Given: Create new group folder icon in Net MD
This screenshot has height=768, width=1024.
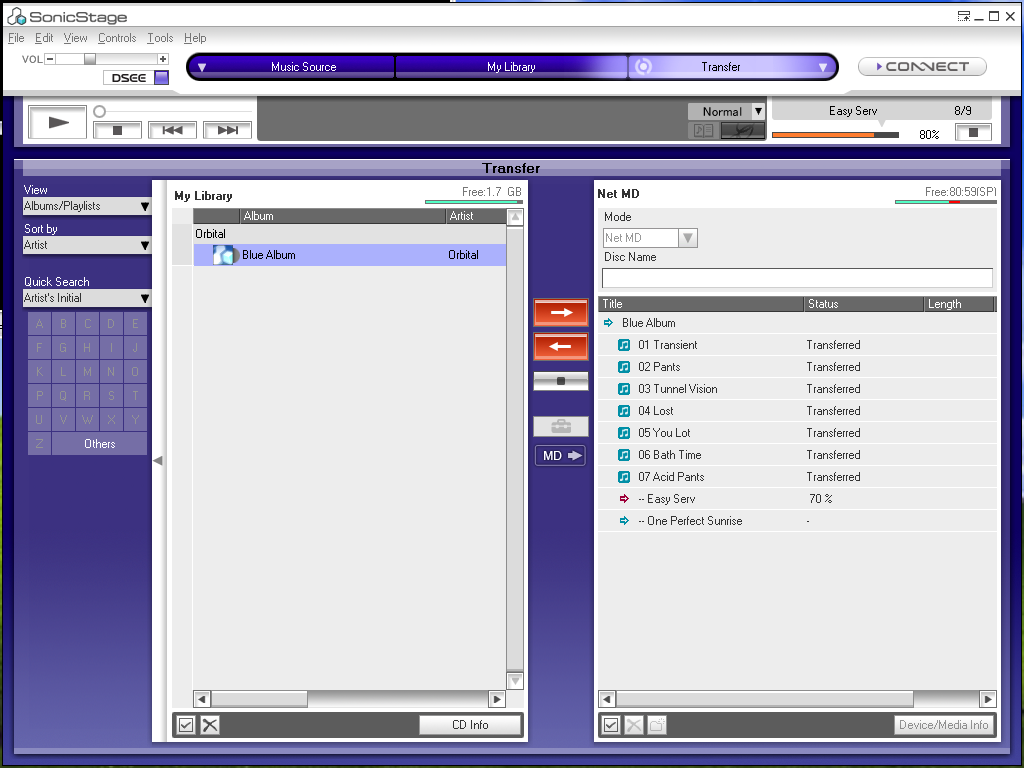Looking at the screenshot, I should coord(657,725).
